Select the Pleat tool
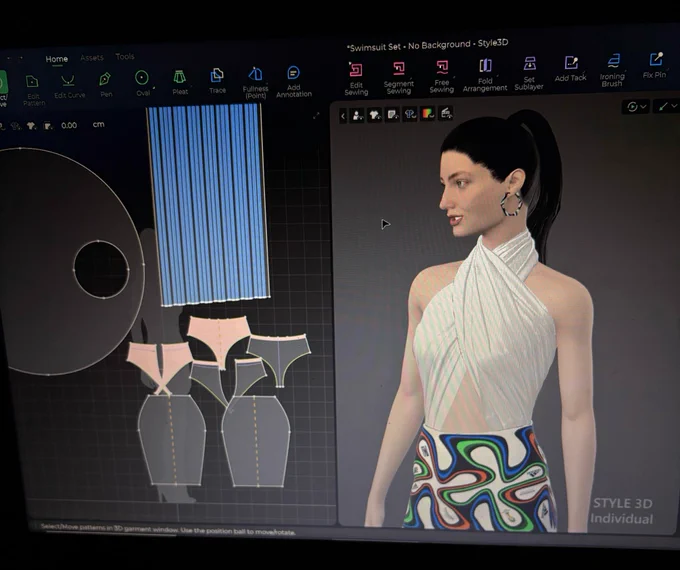 tap(180, 82)
